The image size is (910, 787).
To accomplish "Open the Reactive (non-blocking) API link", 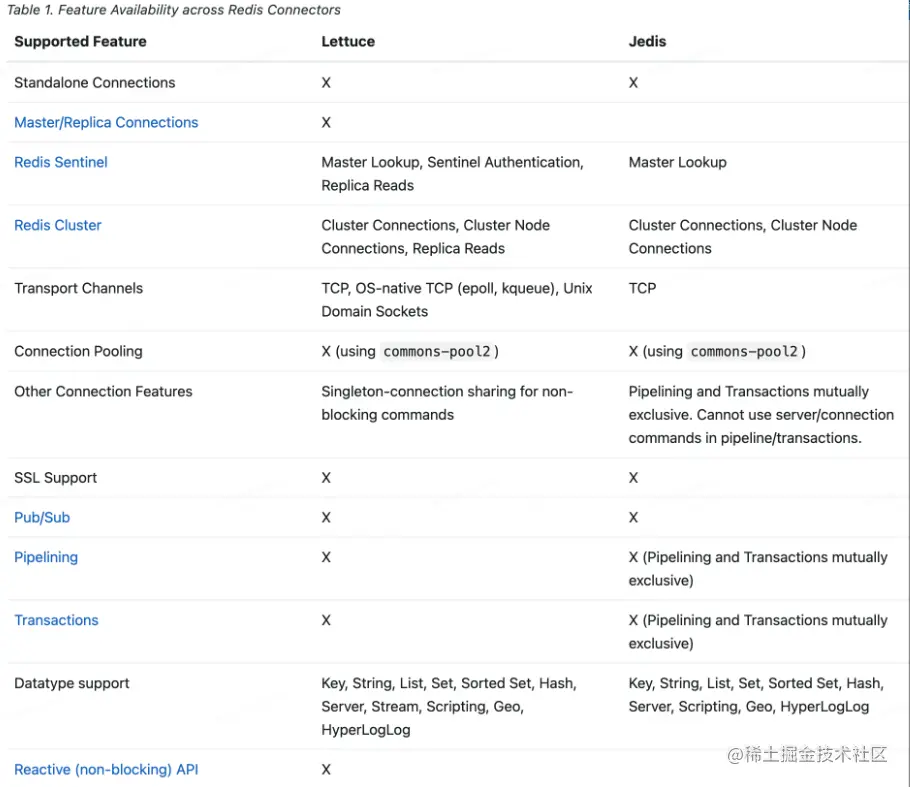I will point(106,769).
